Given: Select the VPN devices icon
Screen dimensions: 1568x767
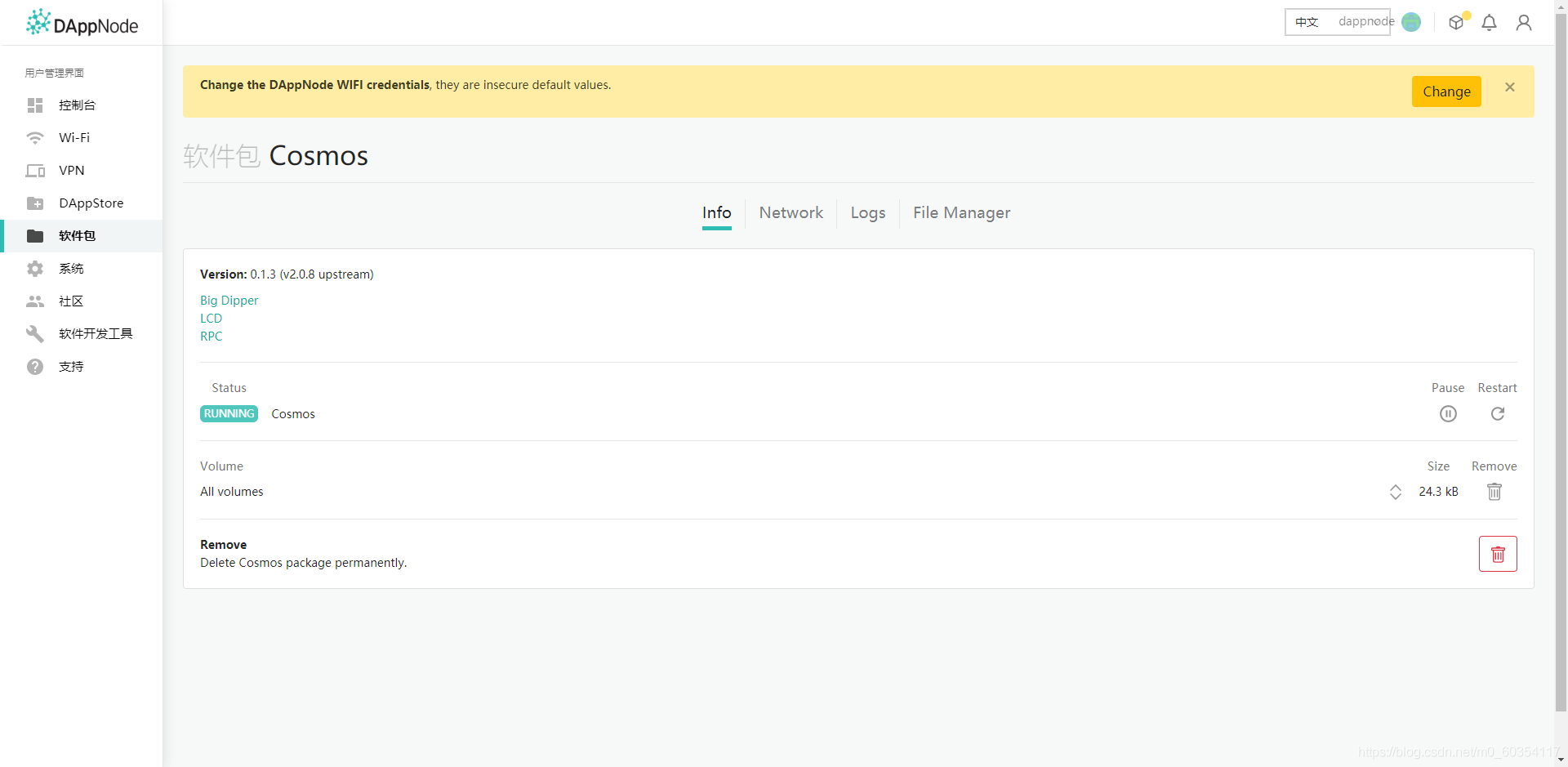Looking at the screenshot, I should click(x=35, y=171).
